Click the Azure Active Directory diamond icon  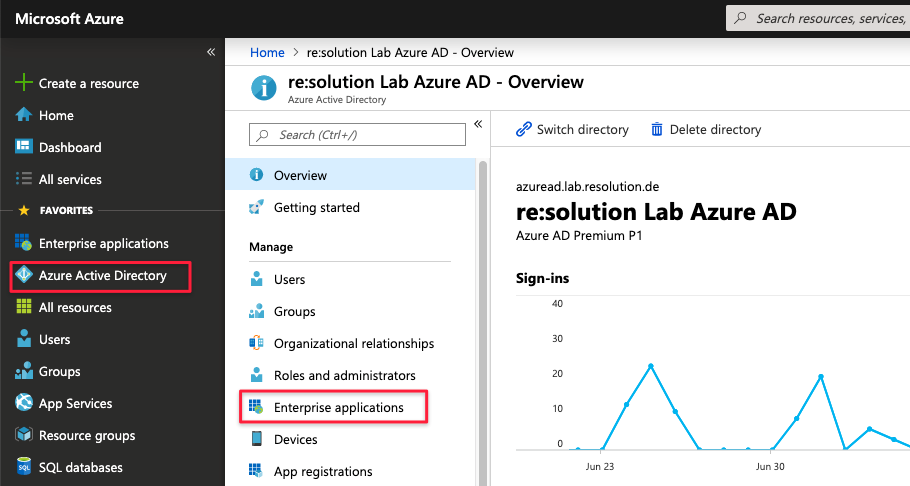tap(24, 275)
